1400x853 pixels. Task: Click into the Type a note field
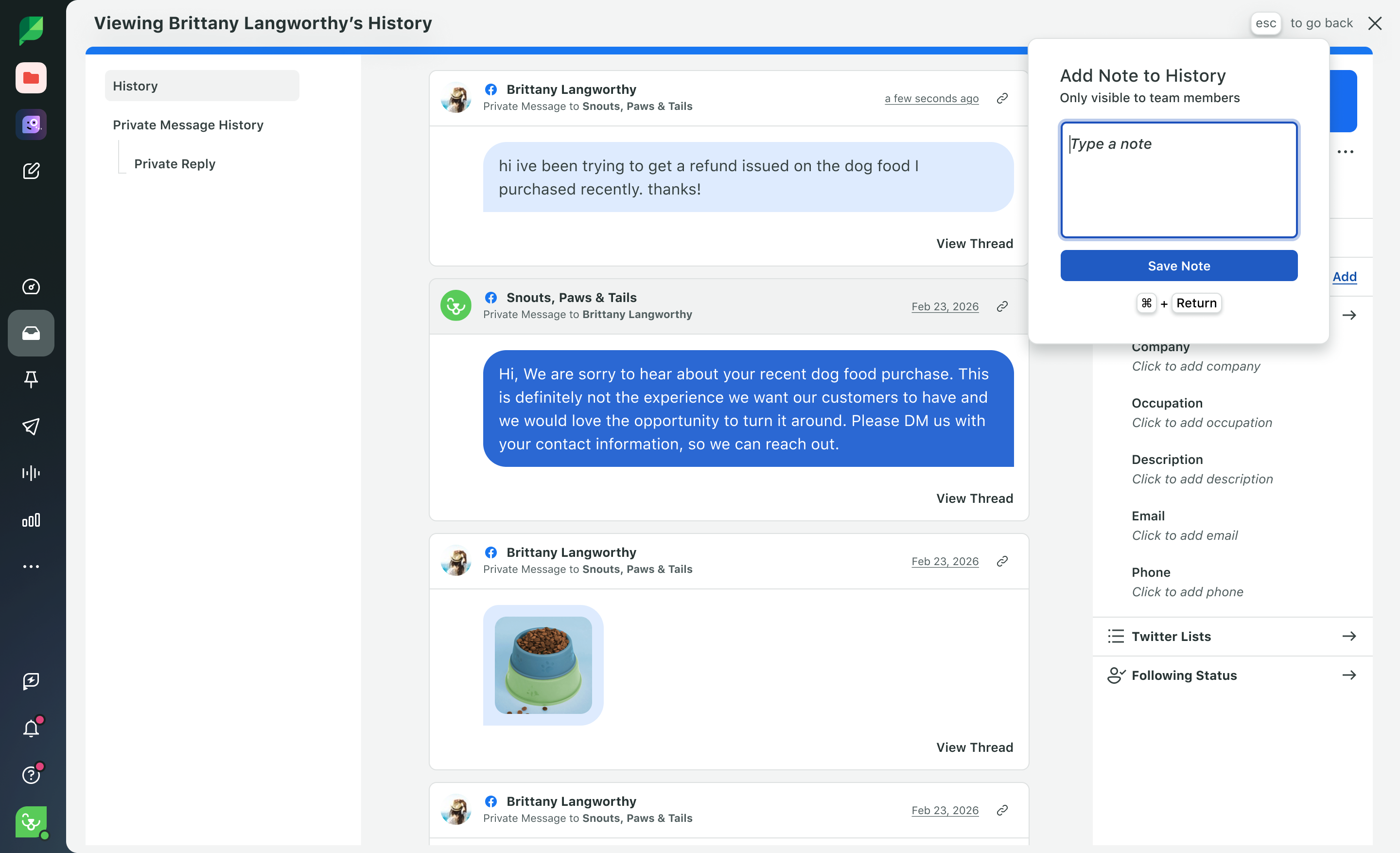[1178, 179]
